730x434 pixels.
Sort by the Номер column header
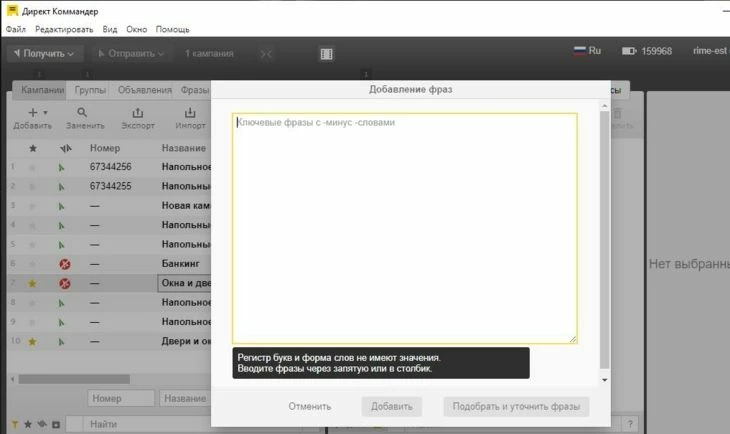point(105,148)
